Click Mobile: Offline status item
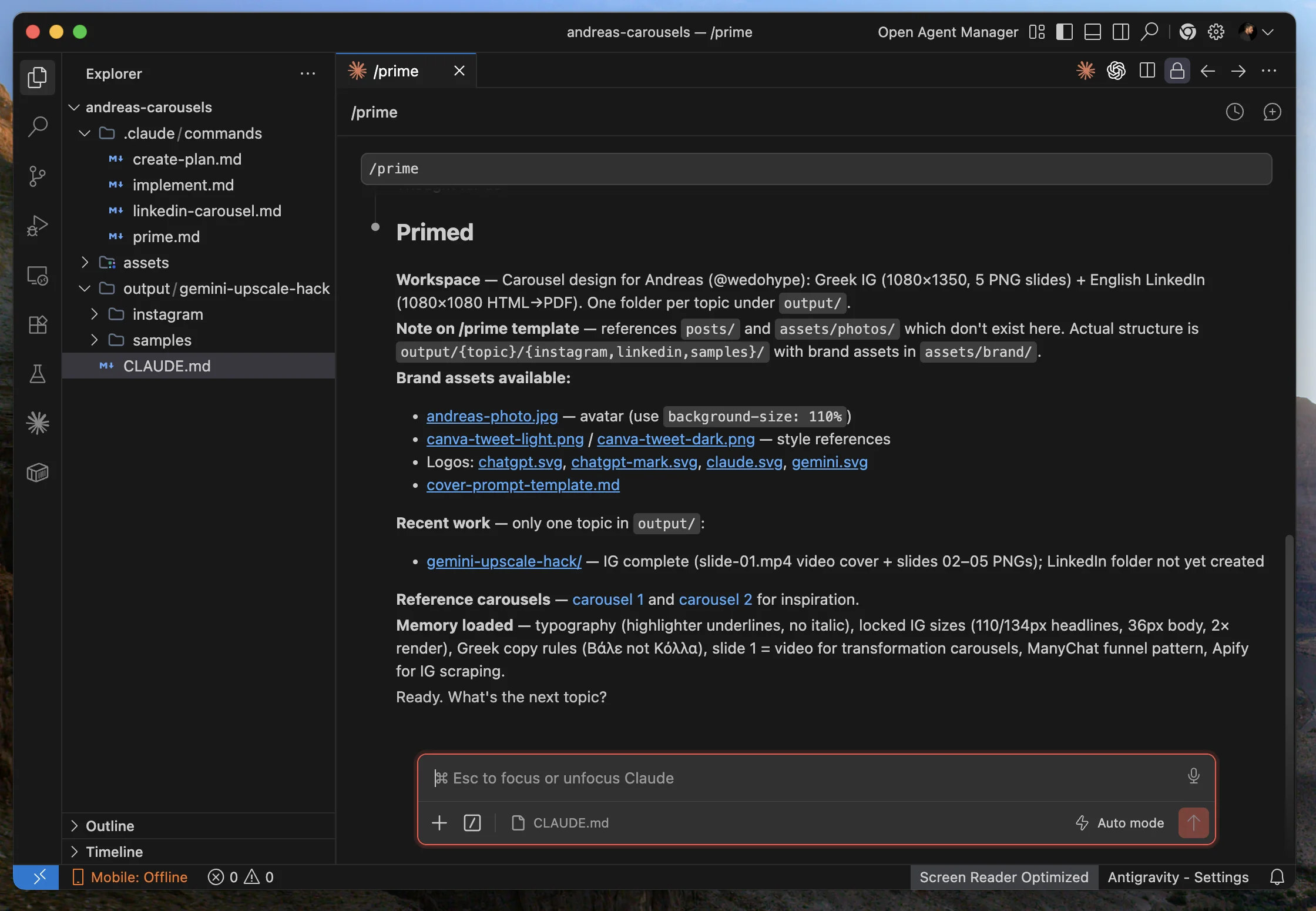The width and height of the screenshot is (1316, 911). pos(130,877)
